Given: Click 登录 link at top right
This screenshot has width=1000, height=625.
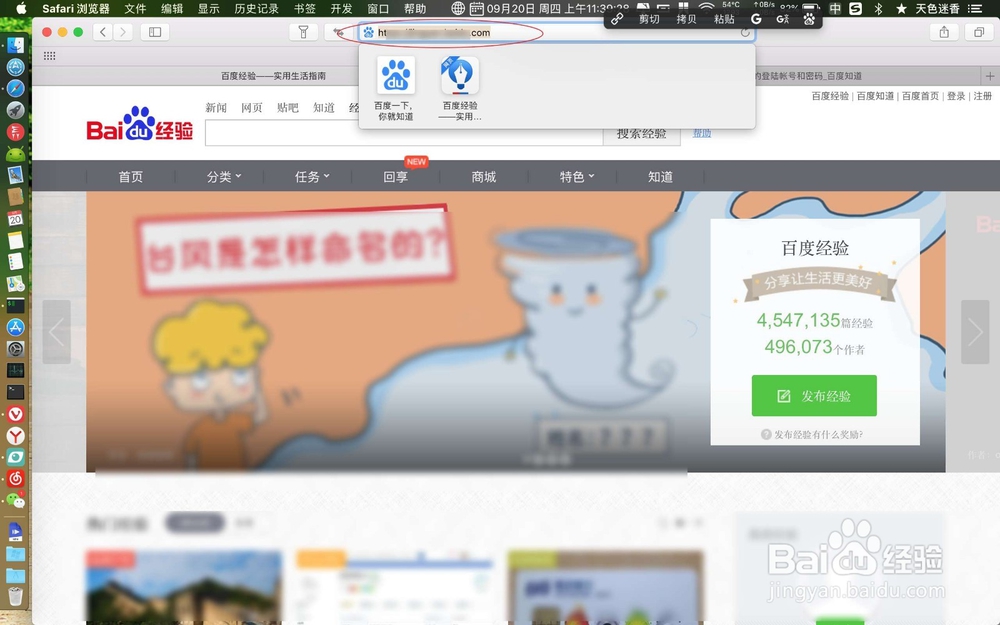Looking at the screenshot, I should (x=955, y=96).
